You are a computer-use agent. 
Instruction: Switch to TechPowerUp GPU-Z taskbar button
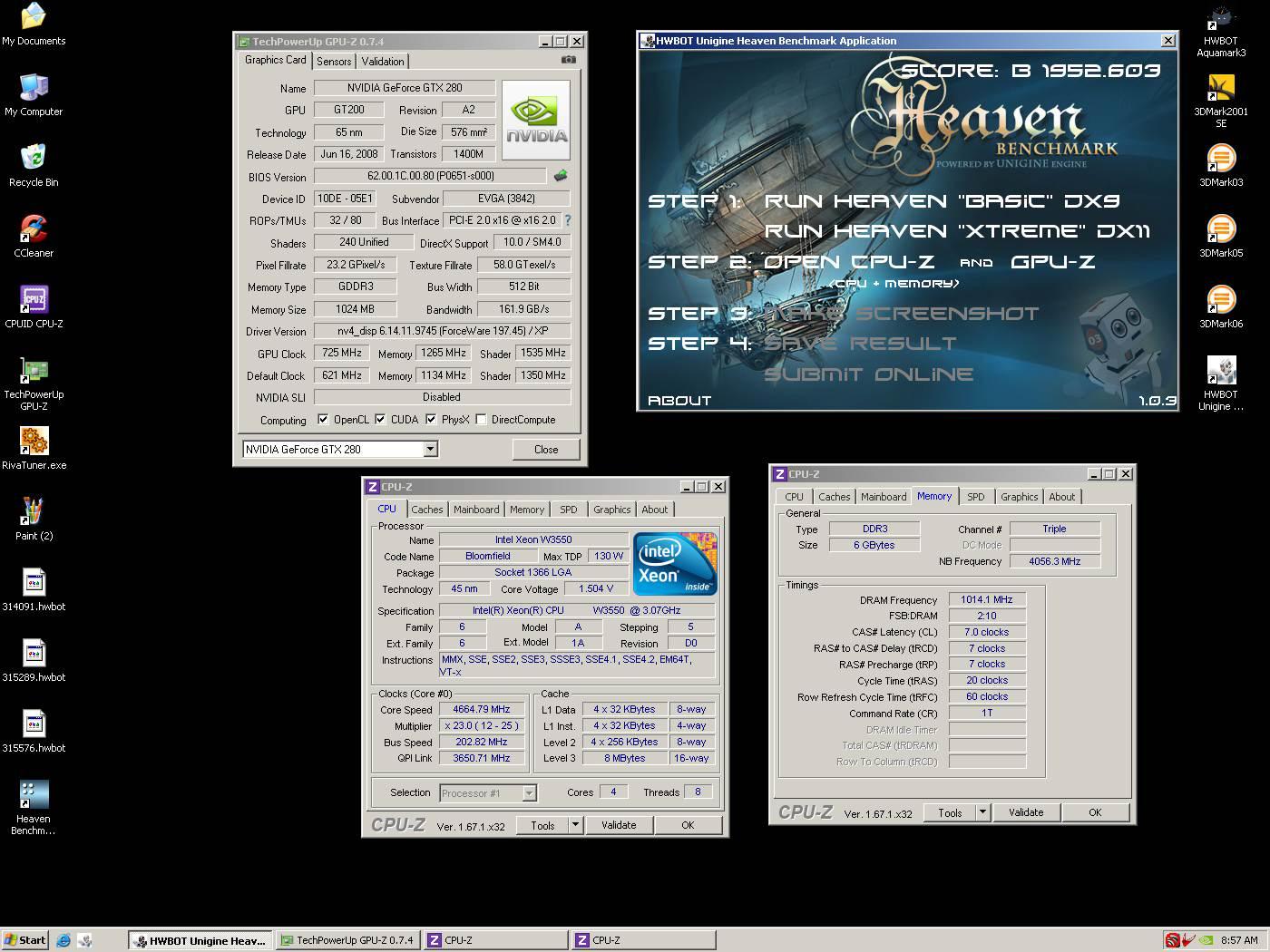click(x=348, y=940)
